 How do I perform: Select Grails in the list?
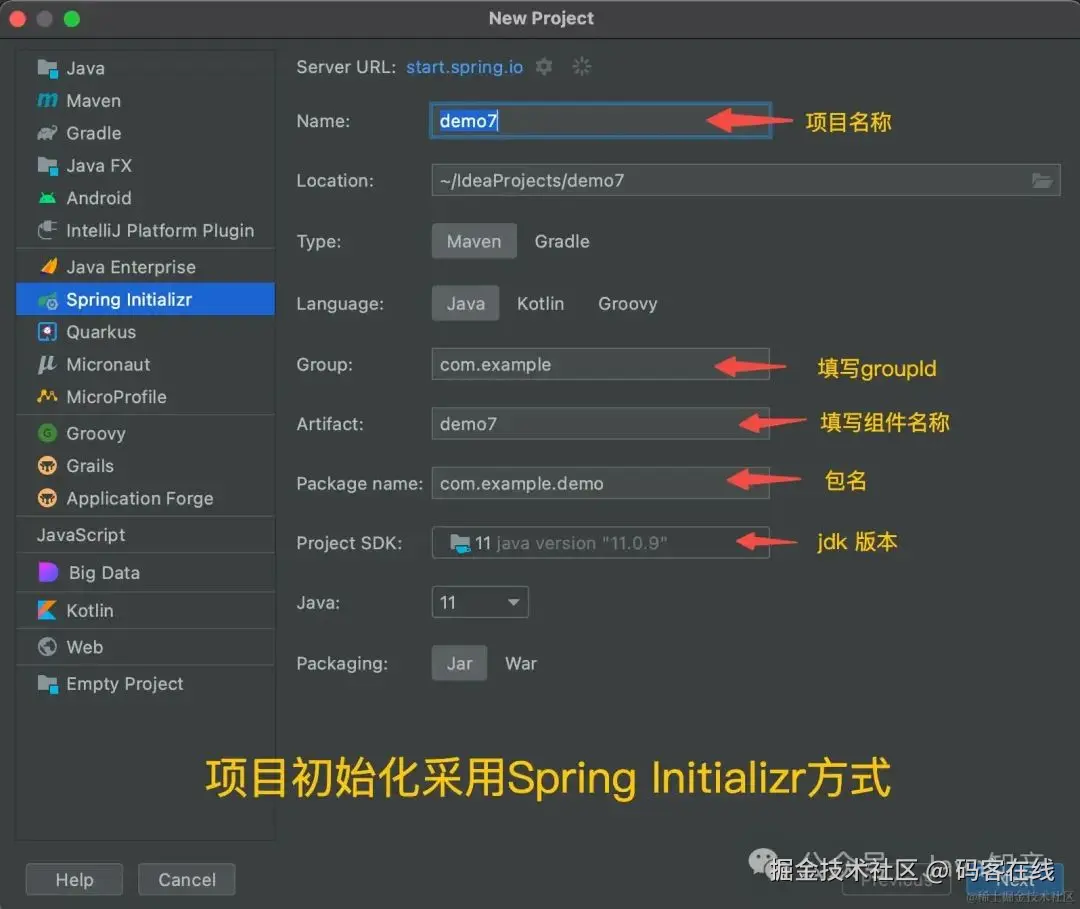pos(145,466)
